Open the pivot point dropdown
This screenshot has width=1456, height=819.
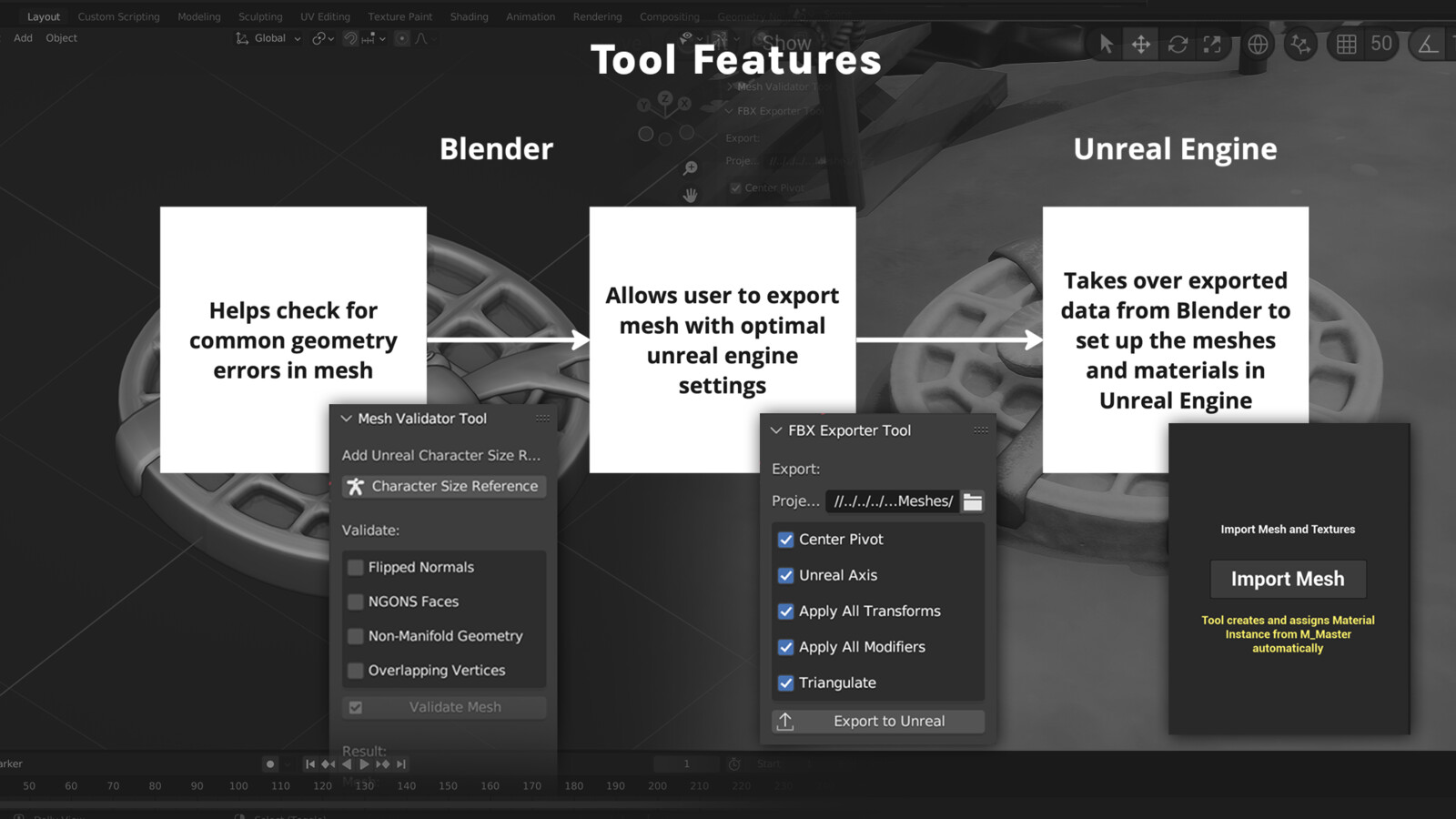(323, 38)
